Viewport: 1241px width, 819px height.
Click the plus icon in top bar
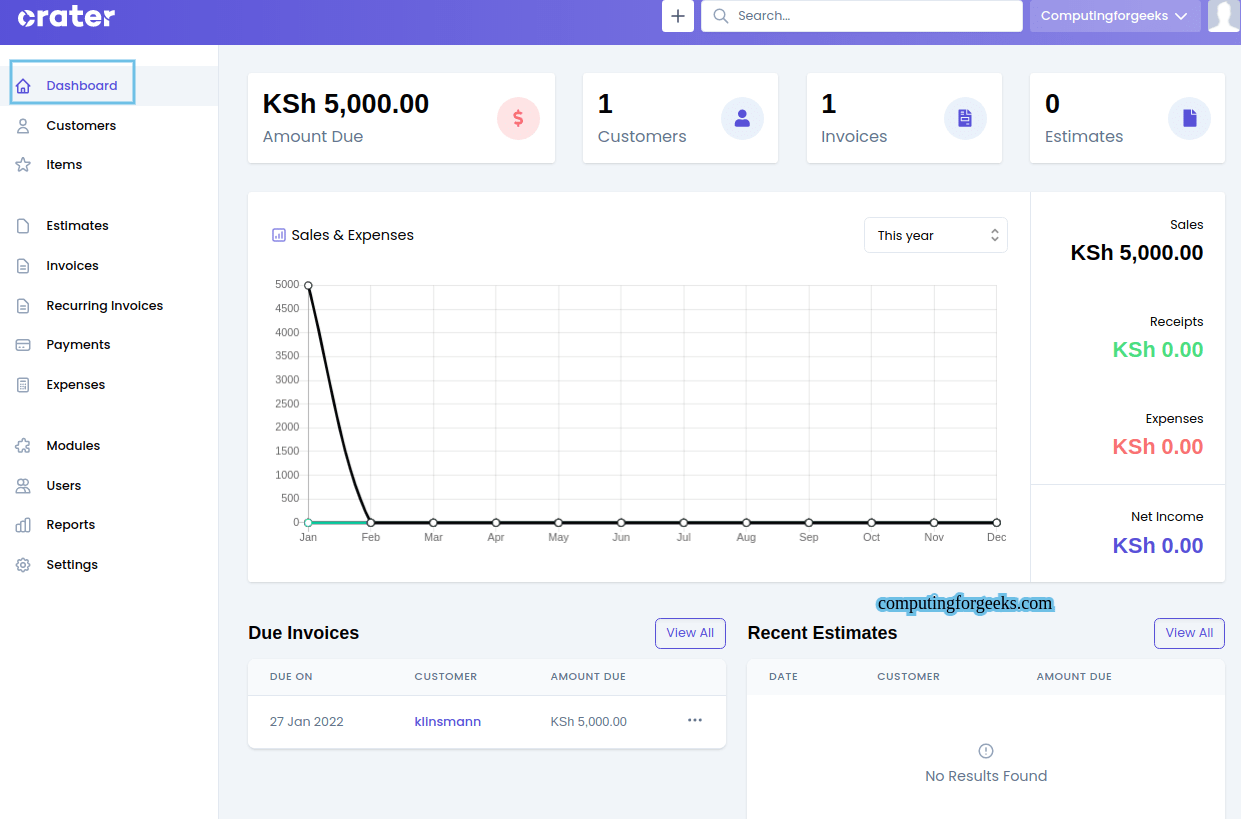678,16
